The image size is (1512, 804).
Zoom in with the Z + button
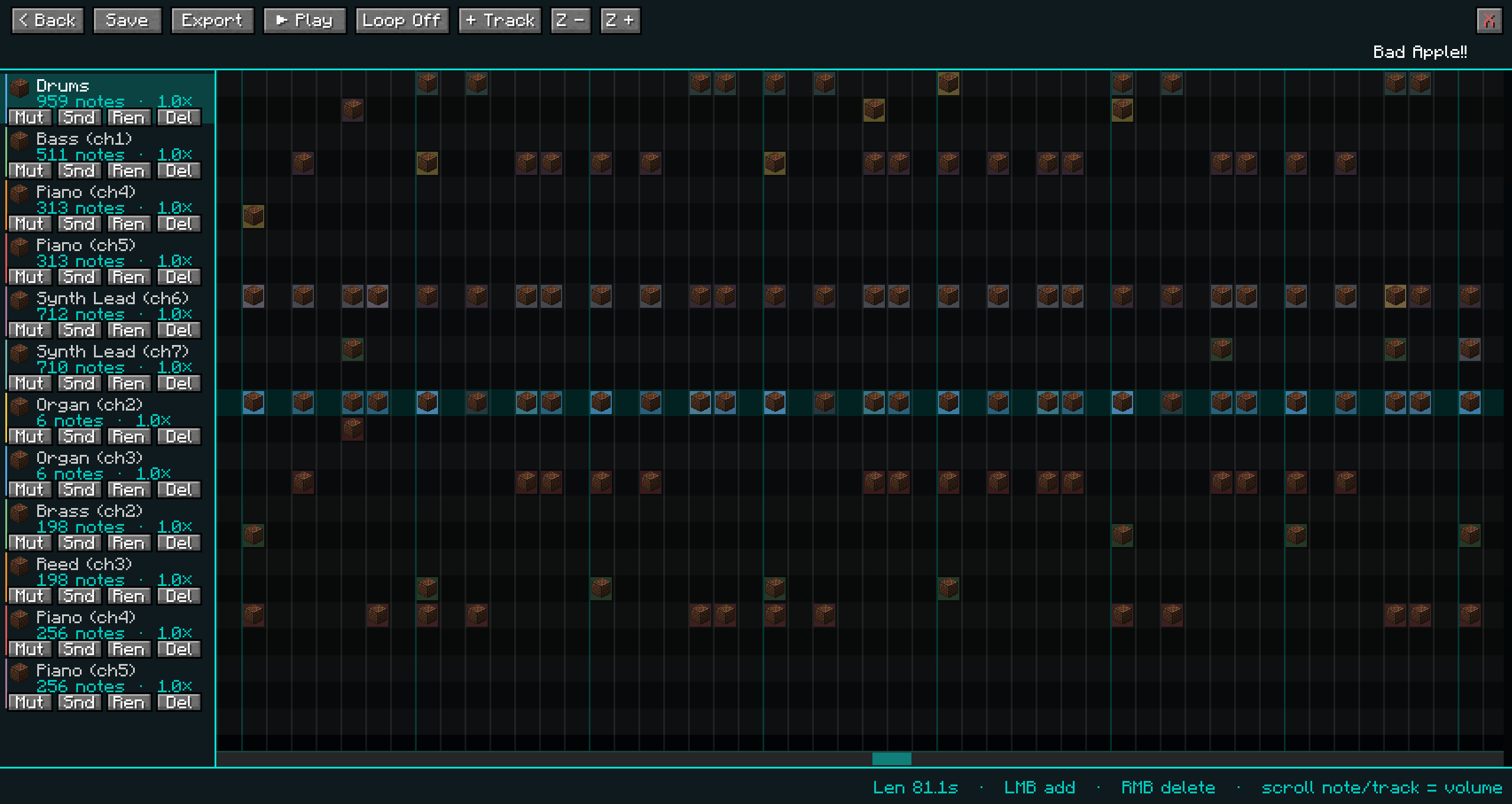620,21
